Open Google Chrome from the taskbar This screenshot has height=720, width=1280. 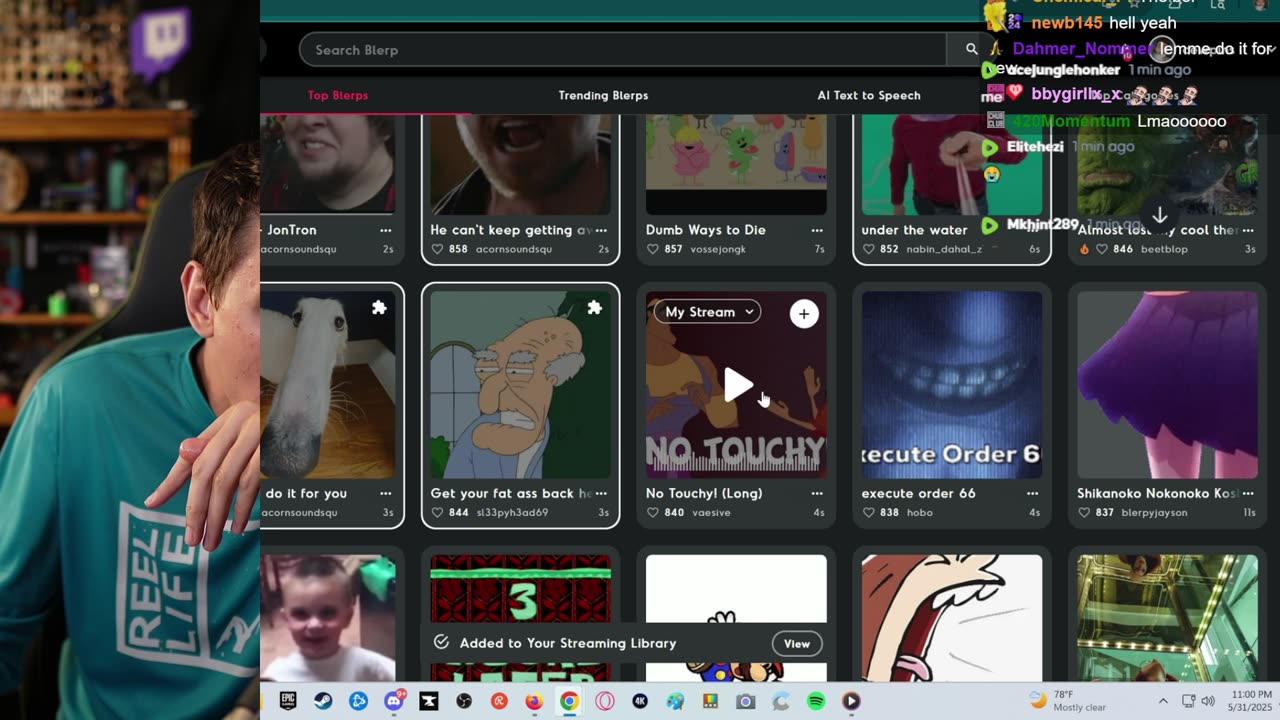click(569, 701)
